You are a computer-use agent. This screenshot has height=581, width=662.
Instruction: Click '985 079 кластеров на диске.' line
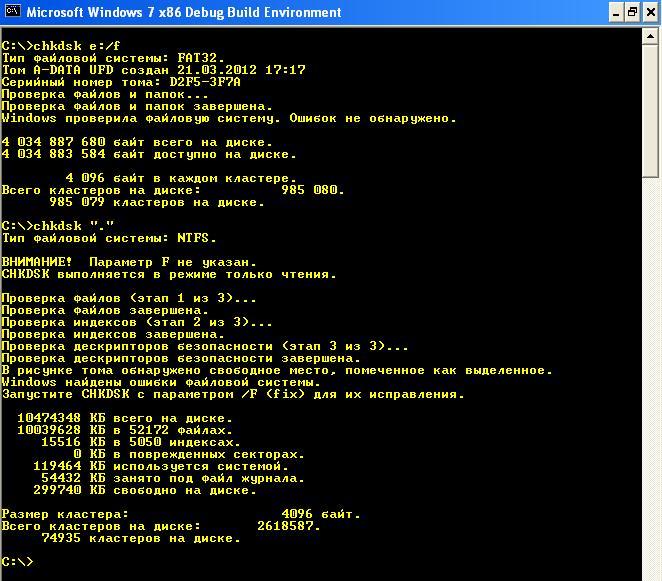click(x=157, y=202)
